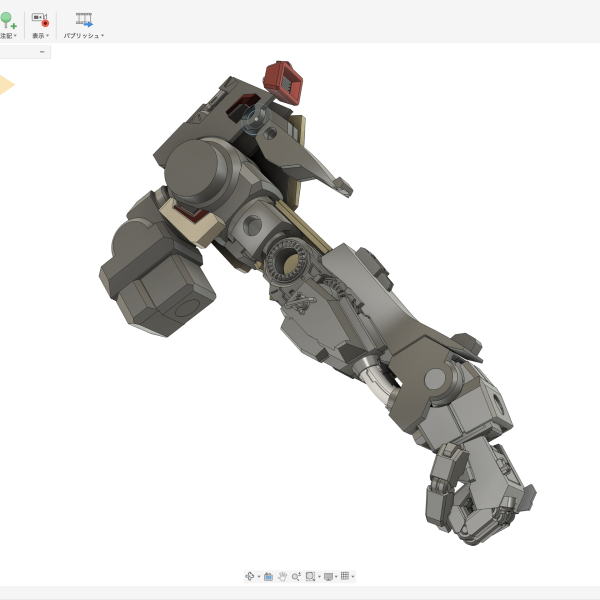Image resolution: width=600 pixels, height=600 pixels.
Task: Open the 表示 dropdown menu
Action: pyautogui.click(x=40, y=36)
